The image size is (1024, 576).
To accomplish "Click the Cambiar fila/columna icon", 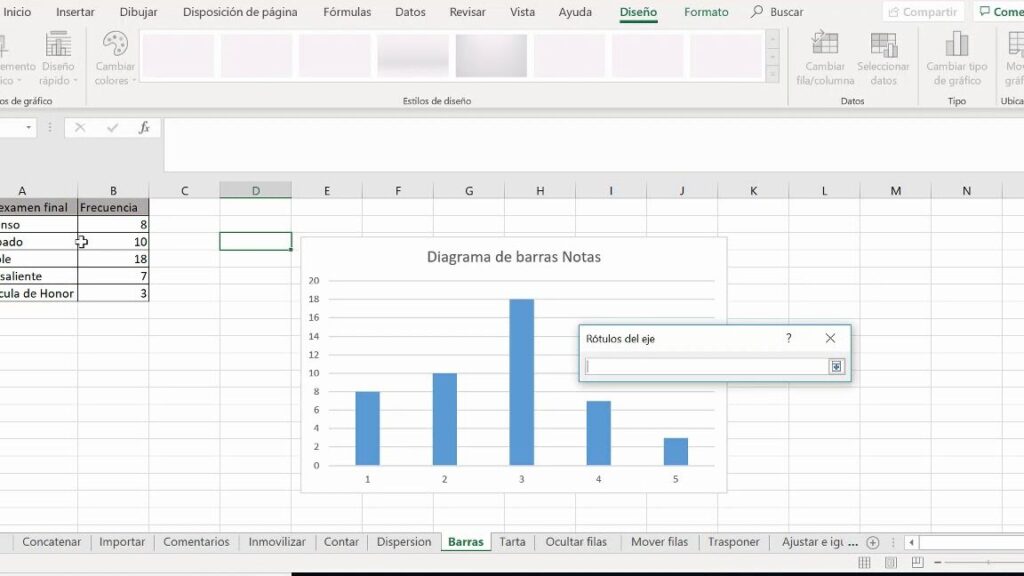I will 825,46.
